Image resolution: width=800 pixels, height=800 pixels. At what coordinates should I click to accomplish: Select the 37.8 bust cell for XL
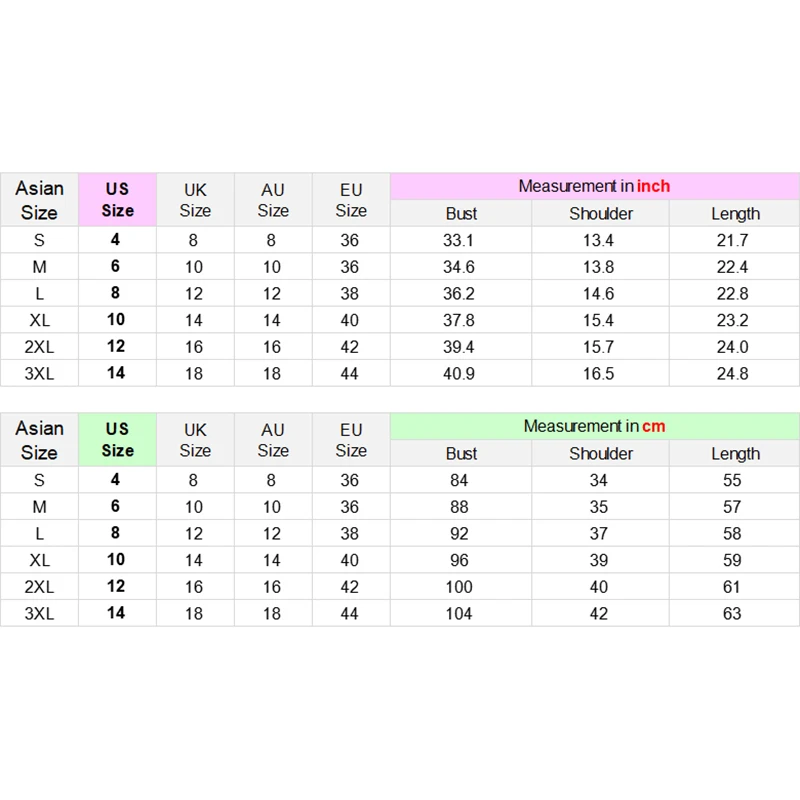tap(459, 320)
